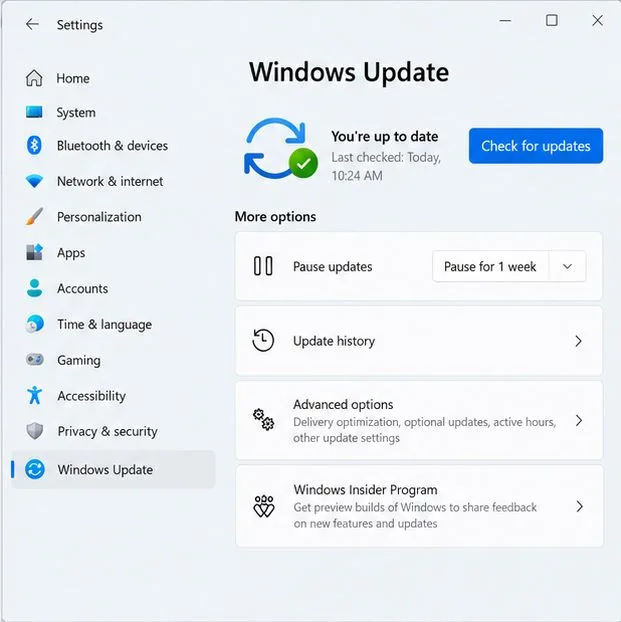Screen dimensions: 621x622
Task: Click the Network wifi icon
Action: click(34, 181)
